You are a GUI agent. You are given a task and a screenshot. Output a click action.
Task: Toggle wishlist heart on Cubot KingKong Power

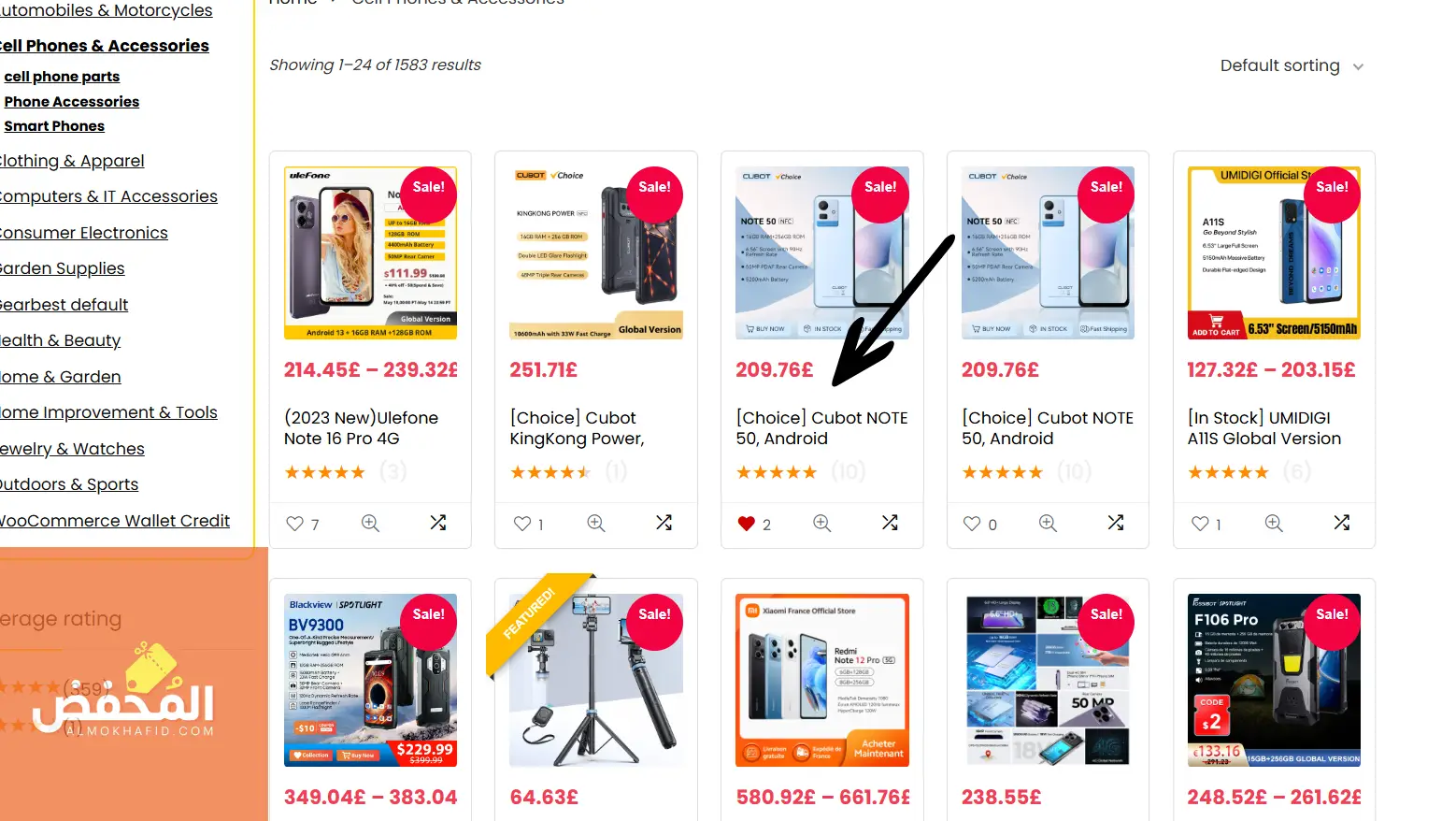pyautogui.click(x=521, y=524)
